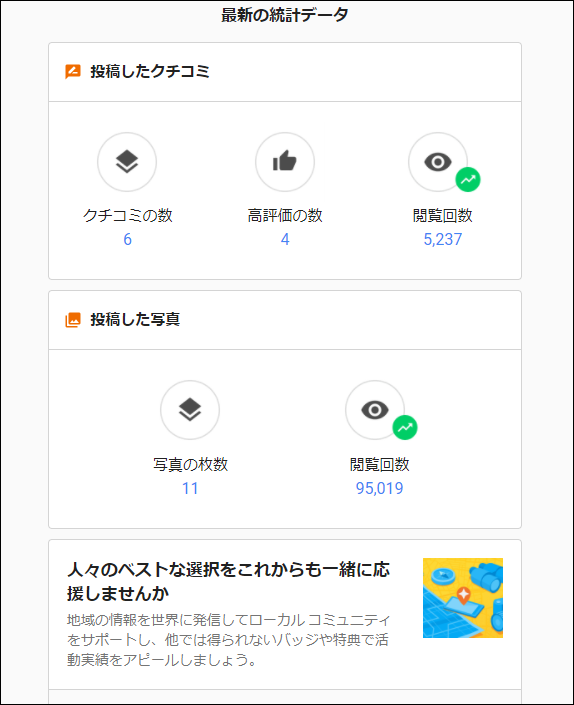Click the eye icon under 投稿したクチコミ
The height and width of the screenshot is (705, 574).
[x=438, y=162]
